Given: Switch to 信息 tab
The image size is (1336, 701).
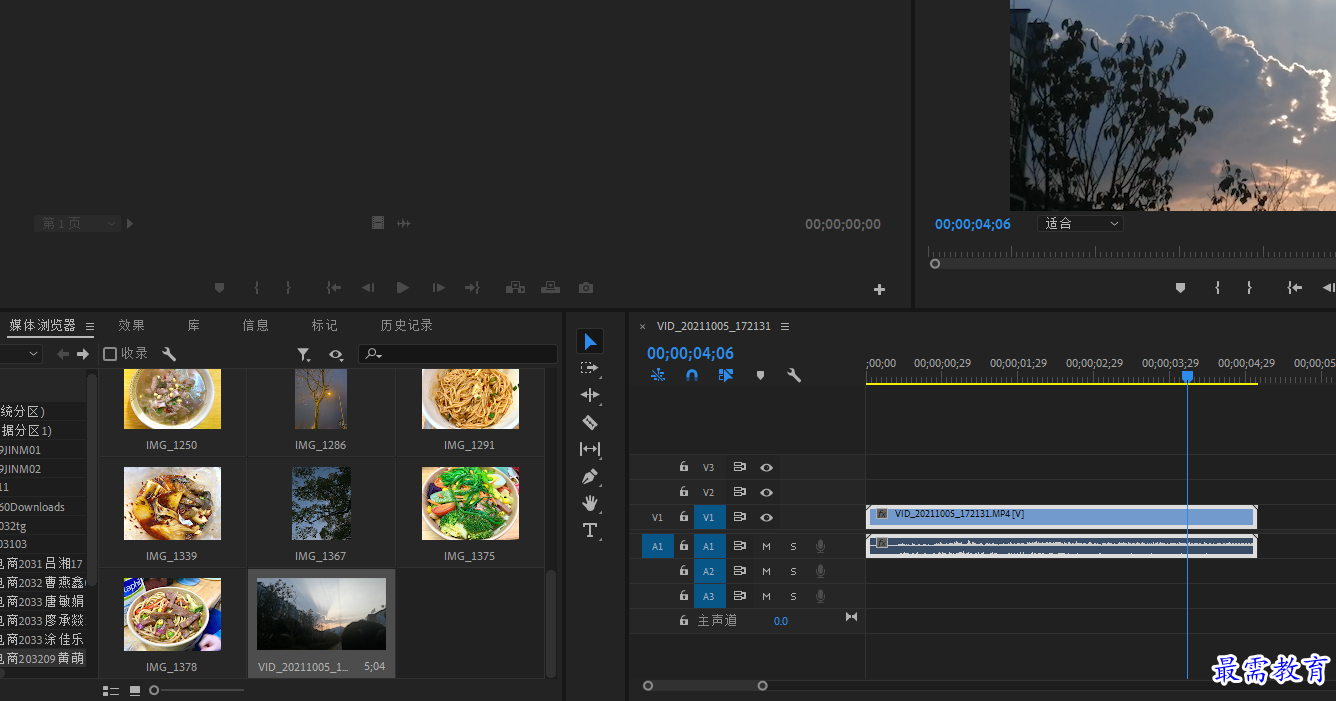Looking at the screenshot, I should point(255,325).
